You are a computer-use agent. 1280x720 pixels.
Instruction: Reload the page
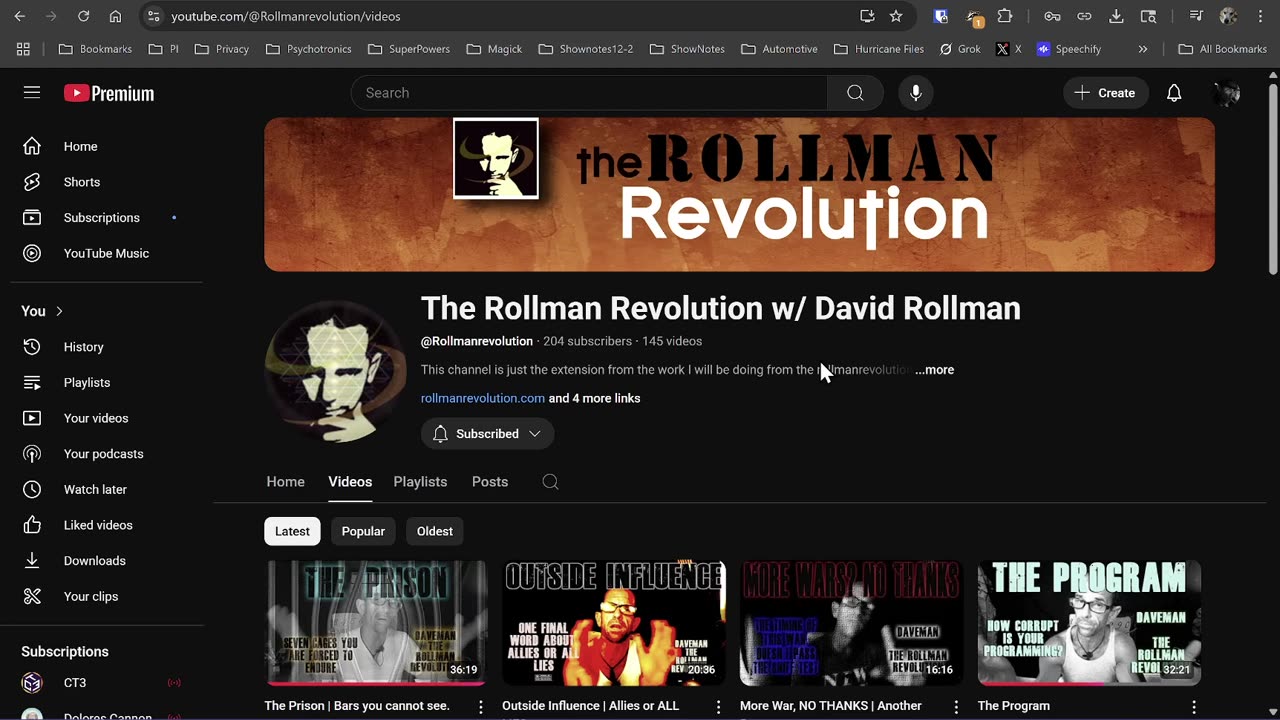point(83,16)
